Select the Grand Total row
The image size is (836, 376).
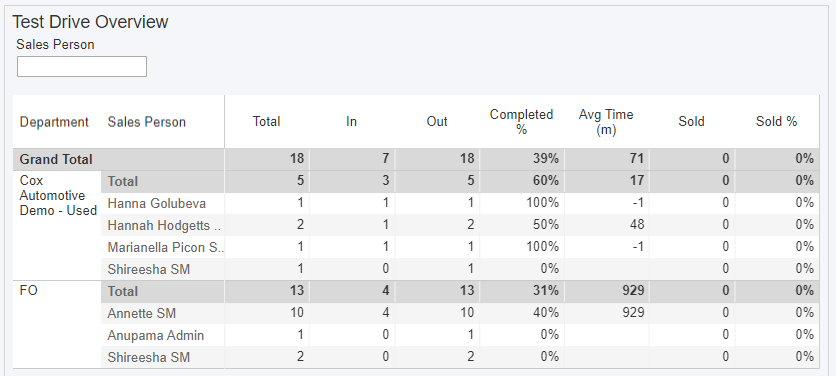[x=416, y=159]
